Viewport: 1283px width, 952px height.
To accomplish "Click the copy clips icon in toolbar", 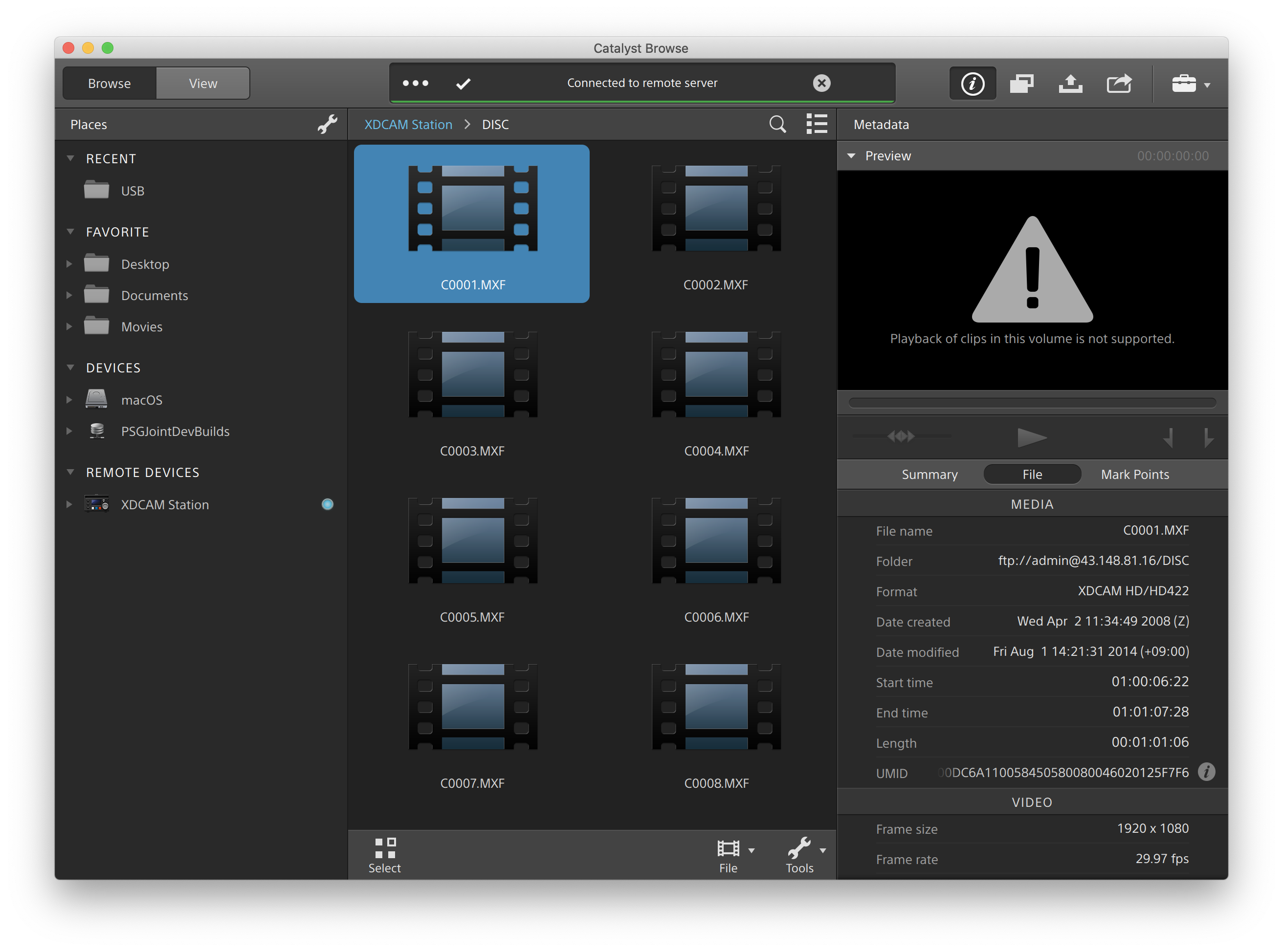I will 1021,84.
